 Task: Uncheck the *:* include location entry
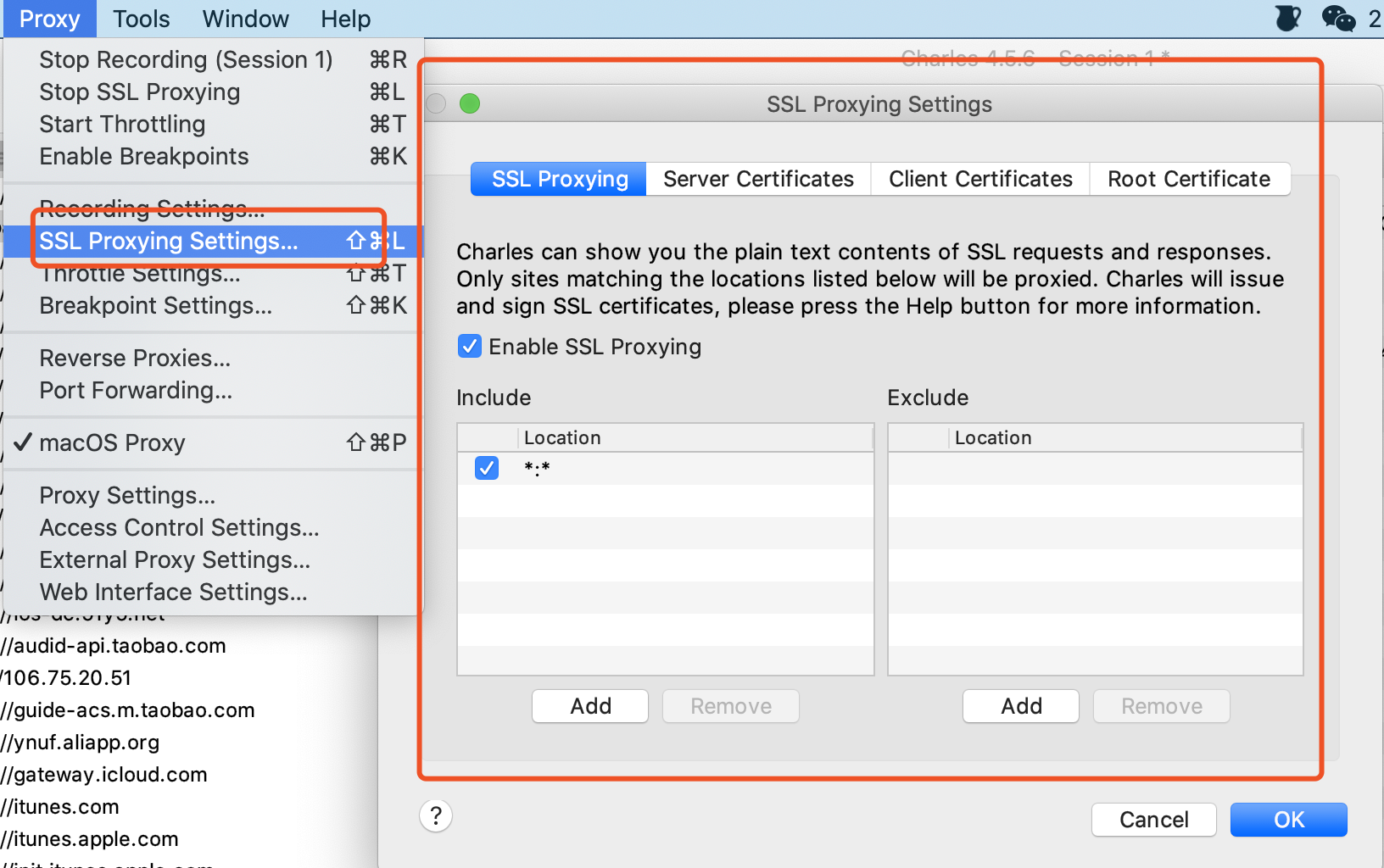(487, 467)
